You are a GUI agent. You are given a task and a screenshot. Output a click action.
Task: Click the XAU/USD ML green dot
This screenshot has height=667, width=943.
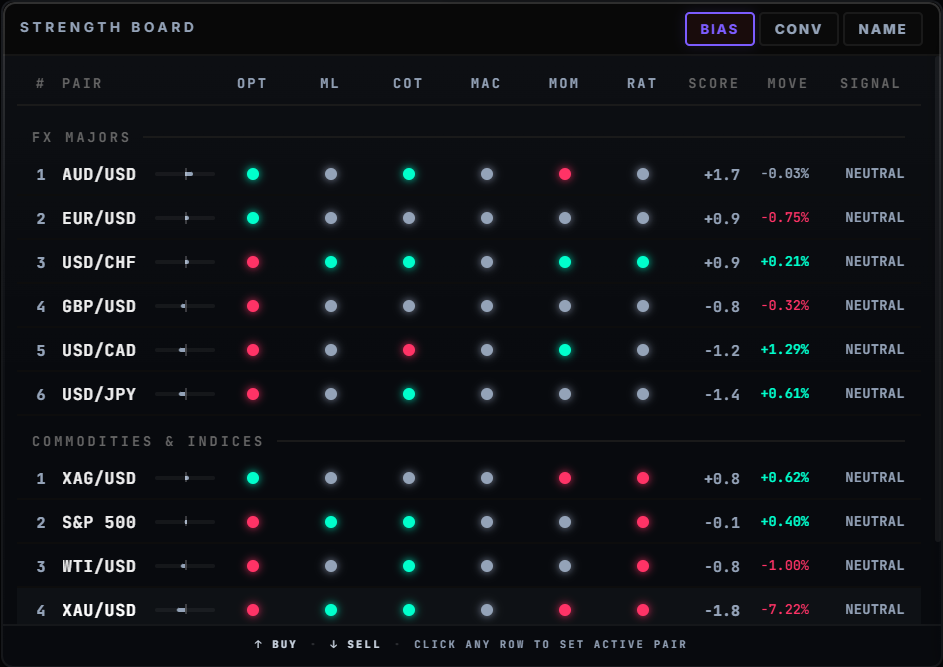(331, 610)
